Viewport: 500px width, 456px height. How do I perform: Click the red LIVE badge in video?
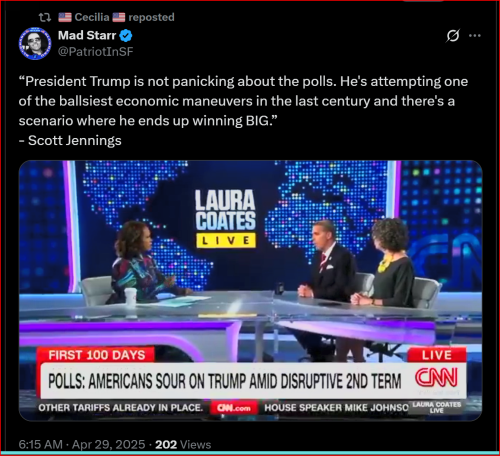tap(437, 355)
